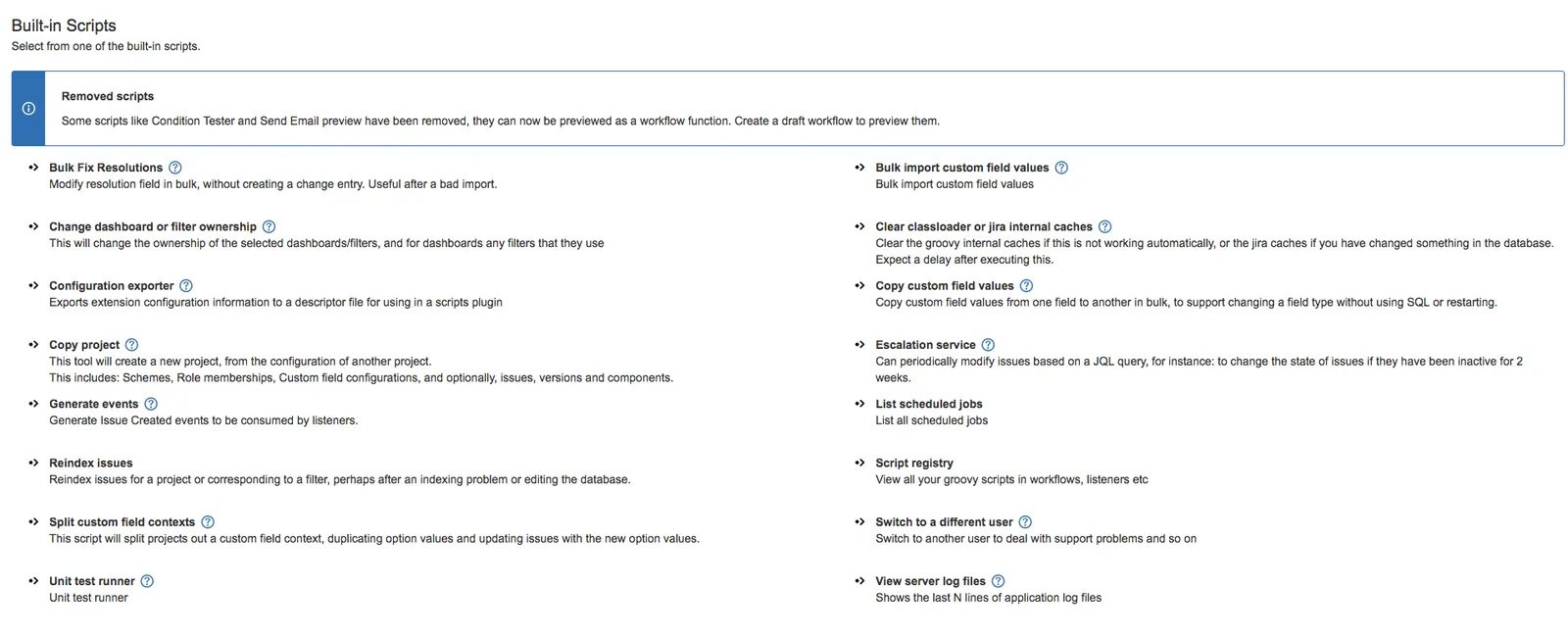Run the Unit test runner script
Screen dimensions: 1568x637
coord(92,581)
